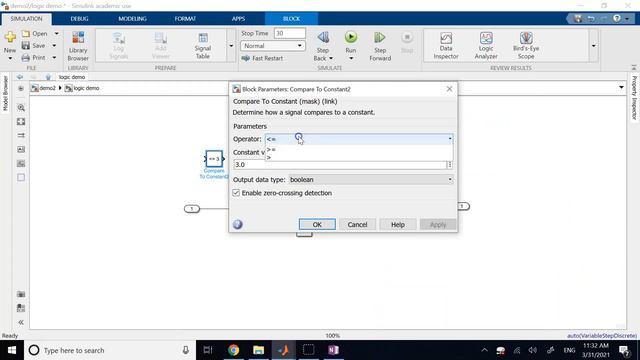Click the Help question mark in quick access toolbar

pyautogui.click(x=617, y=18)
